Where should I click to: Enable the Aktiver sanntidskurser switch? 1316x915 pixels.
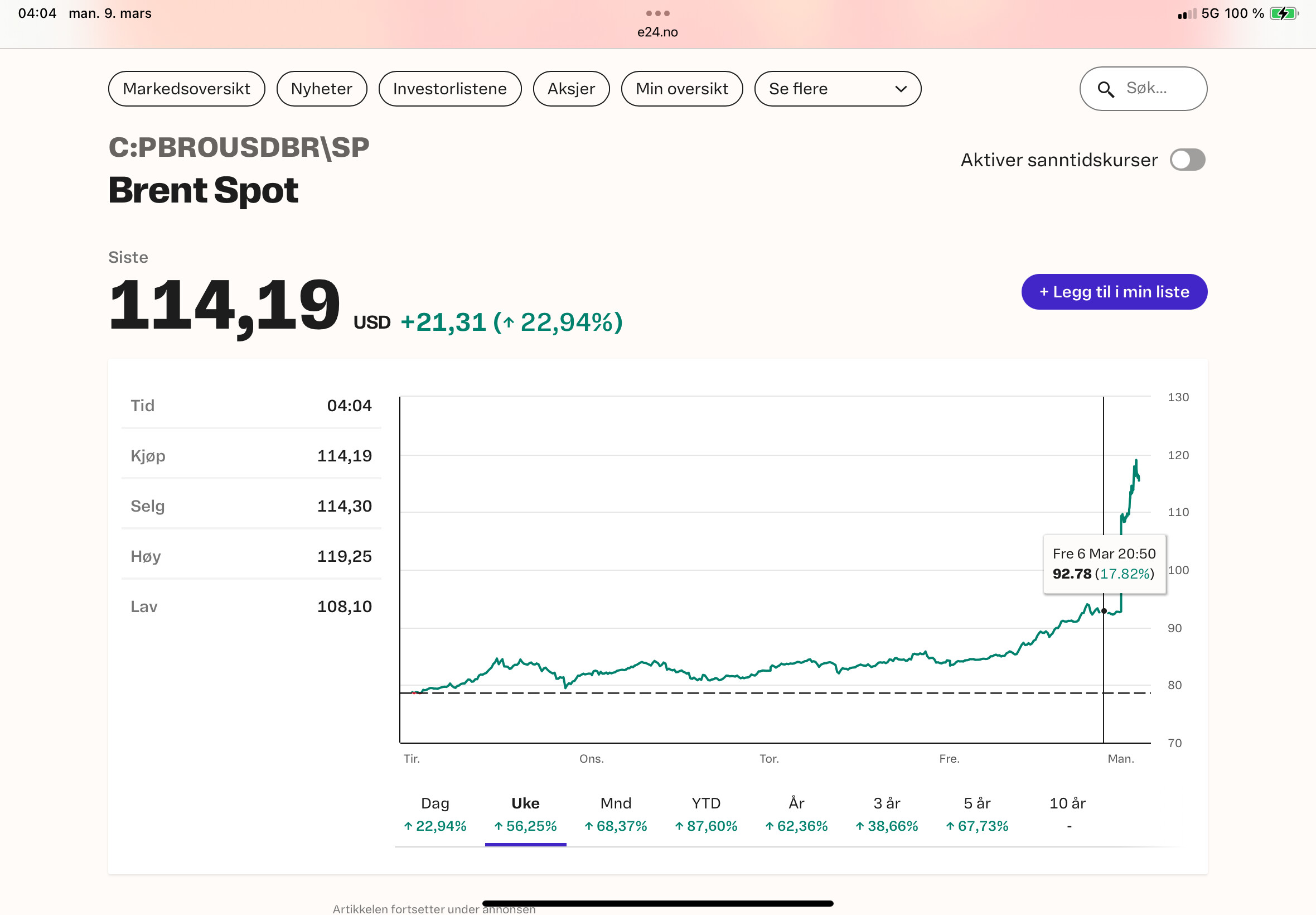click(x=1187, y=160)
